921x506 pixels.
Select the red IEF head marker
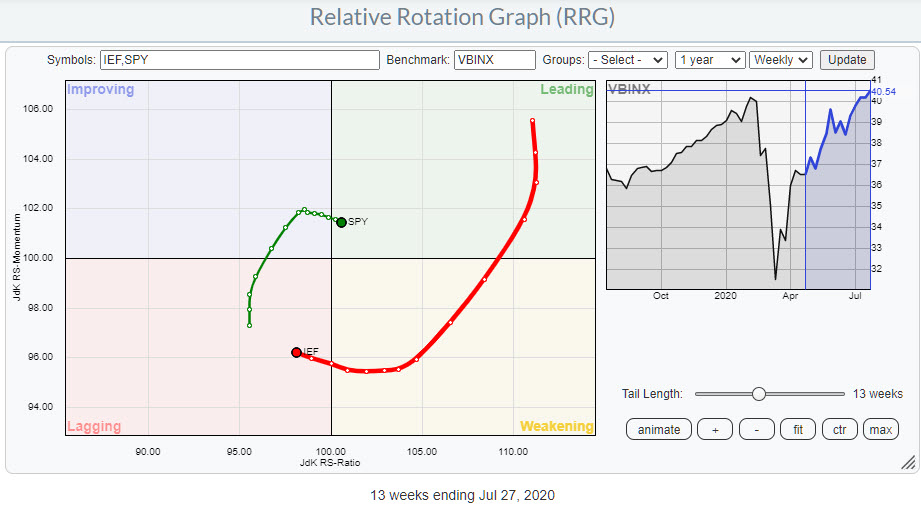(296, 352)
